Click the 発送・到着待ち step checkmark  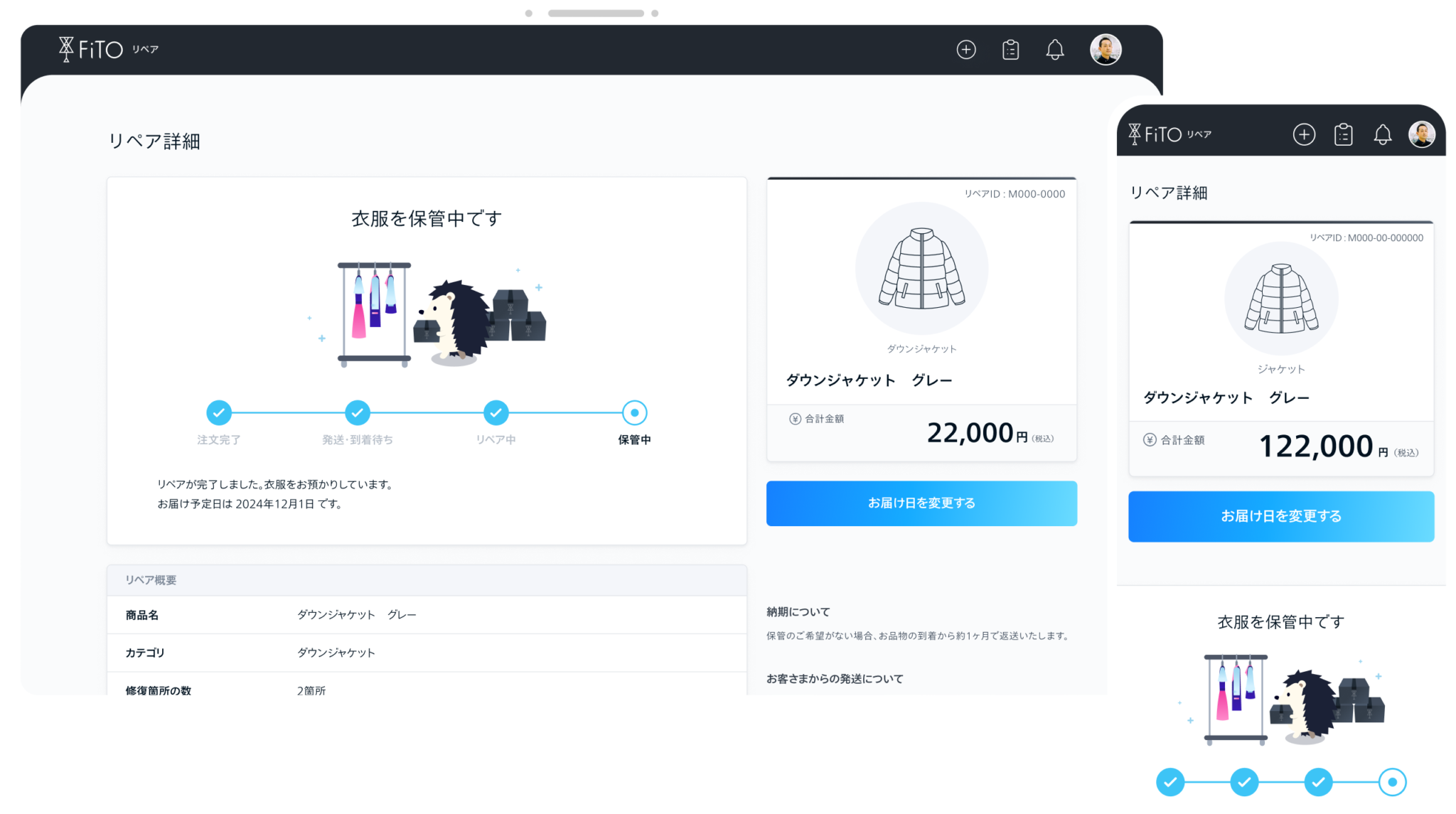[358, 412]
